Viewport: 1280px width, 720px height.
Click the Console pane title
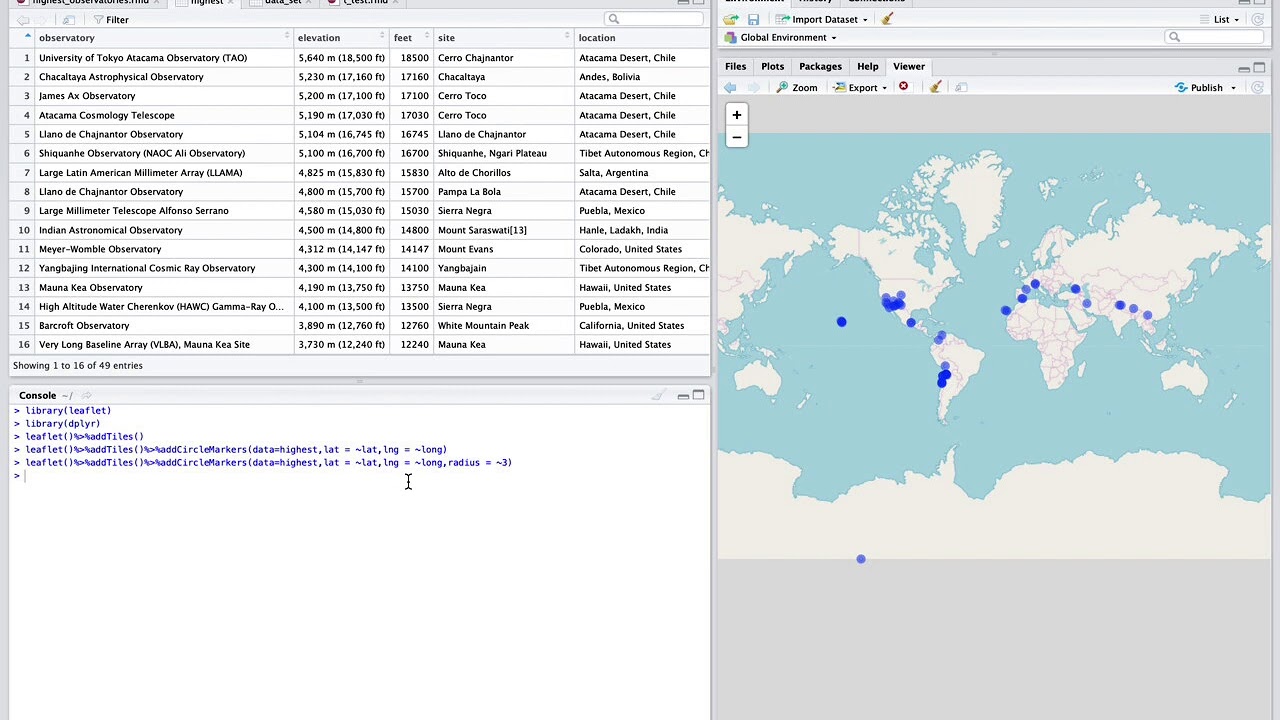[37, 396]
